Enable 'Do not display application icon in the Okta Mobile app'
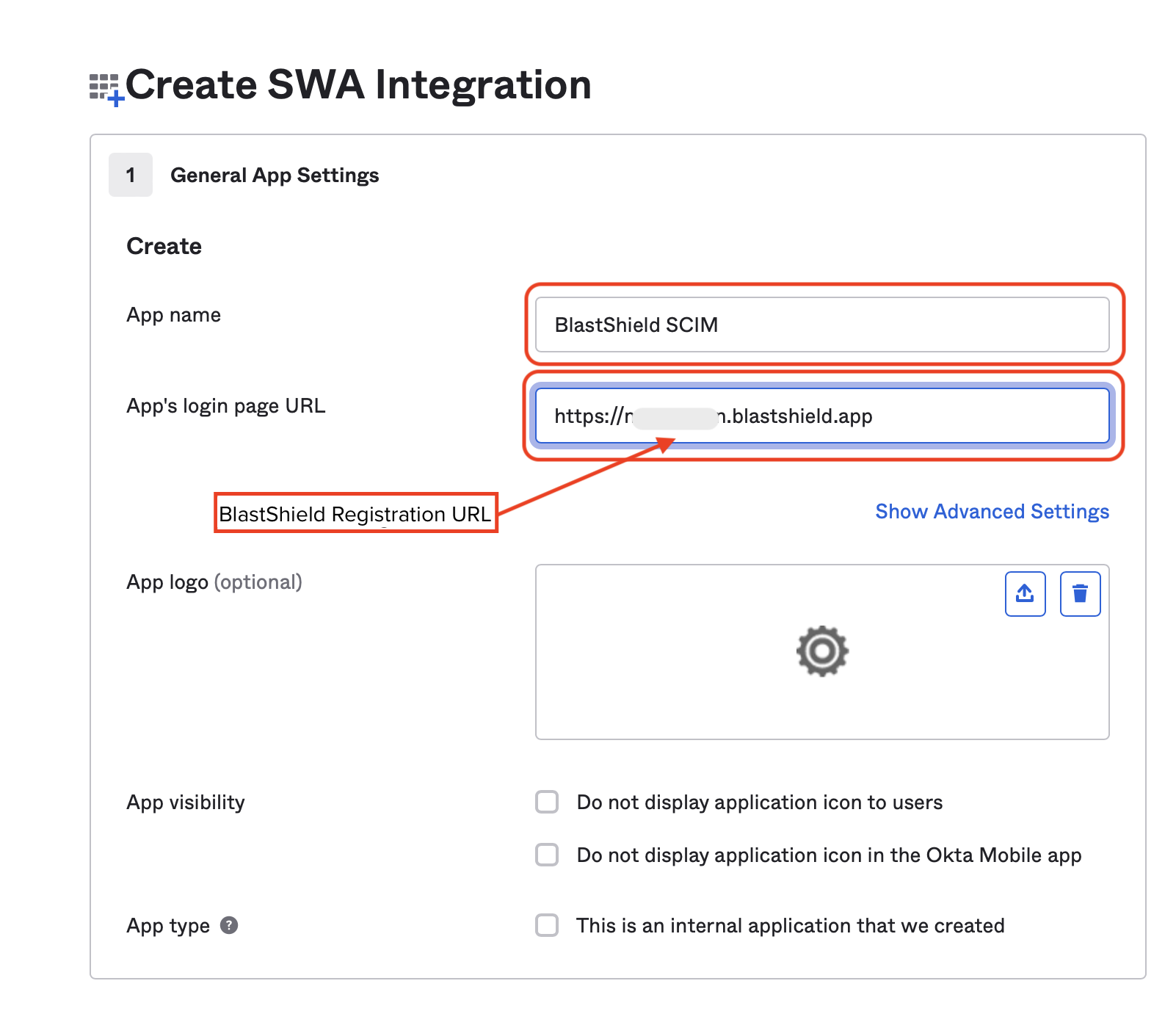This screenshot has width=1176, height=1025. [546, 855]
